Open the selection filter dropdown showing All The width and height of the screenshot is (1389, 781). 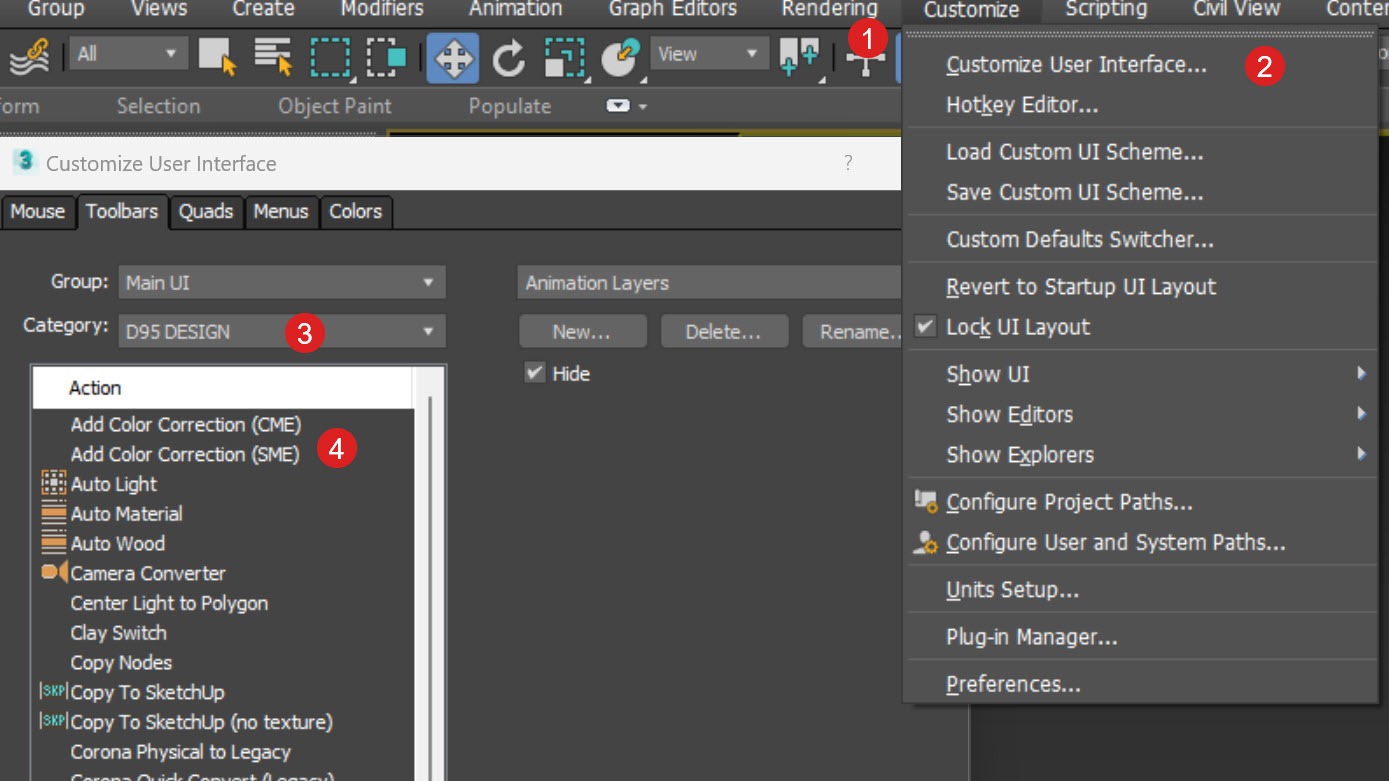point(127,52)
